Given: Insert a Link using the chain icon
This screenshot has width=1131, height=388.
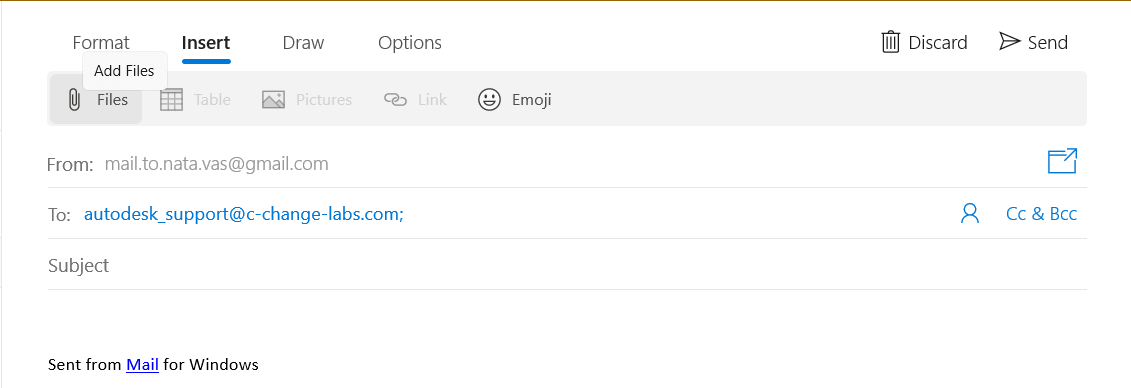Looking at the screenshot, I should point(395,100).
